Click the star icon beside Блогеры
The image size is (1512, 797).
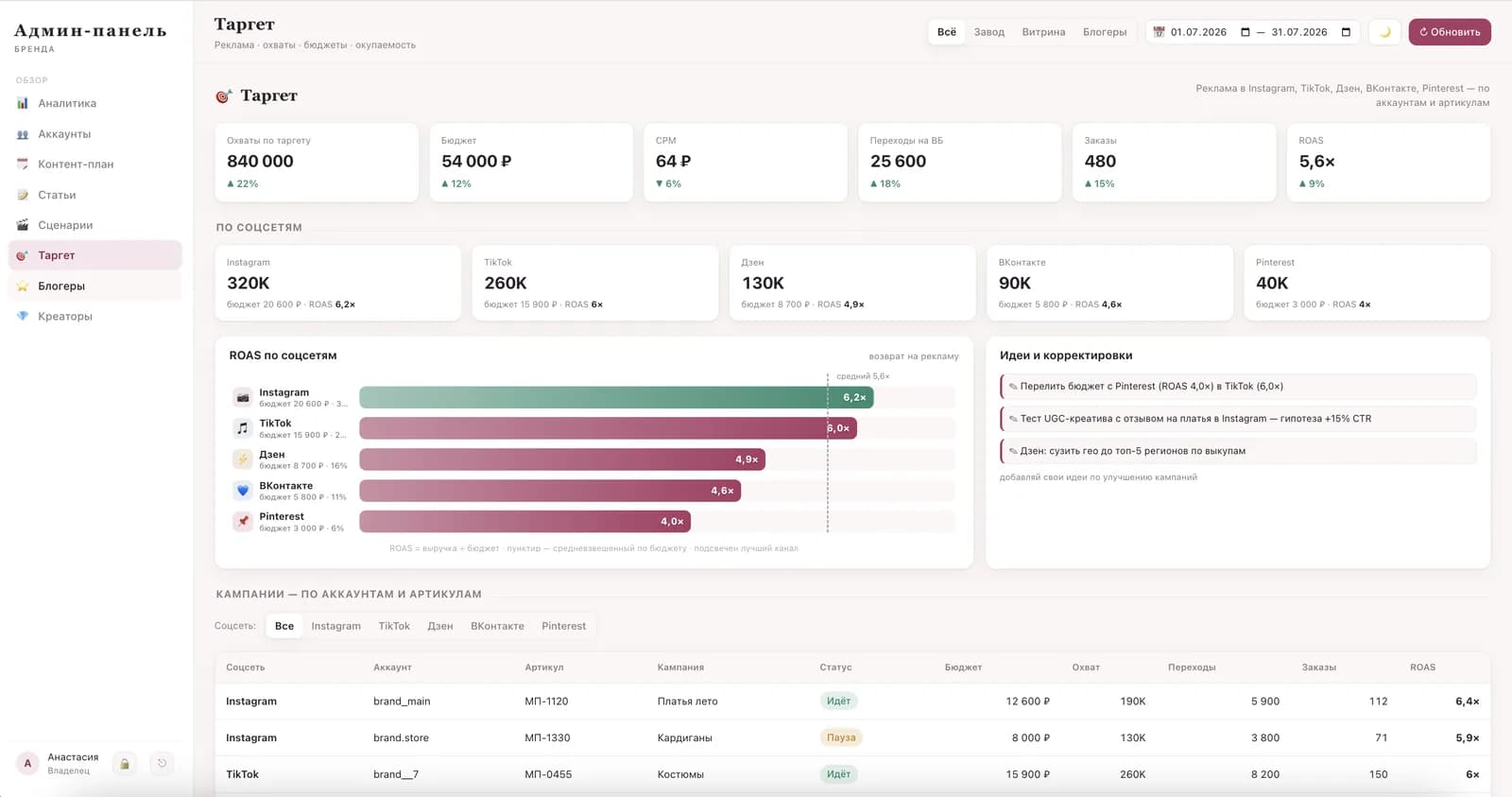coord(23,286)
